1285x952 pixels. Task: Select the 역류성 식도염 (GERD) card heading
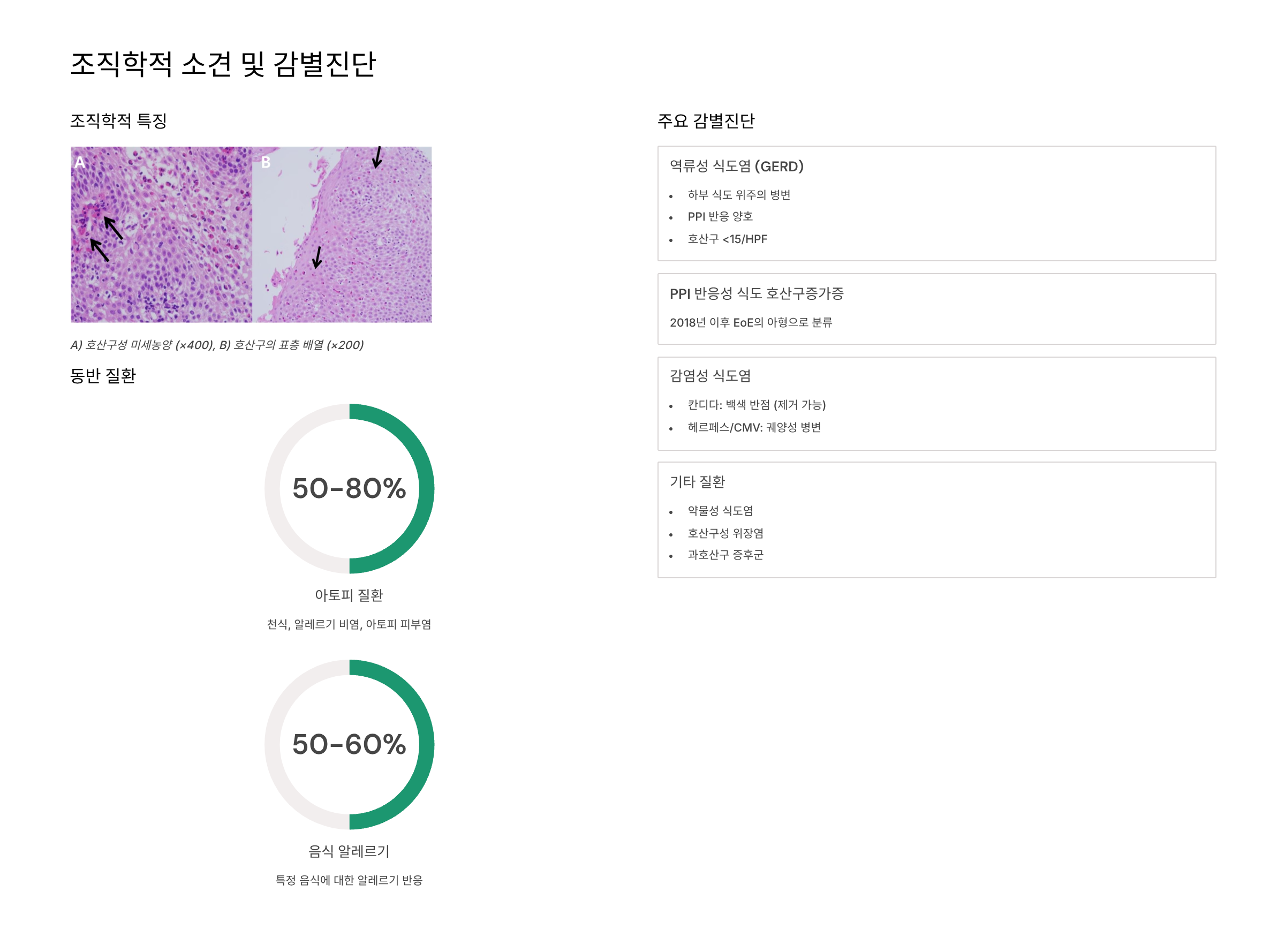(x=736, y=167)
